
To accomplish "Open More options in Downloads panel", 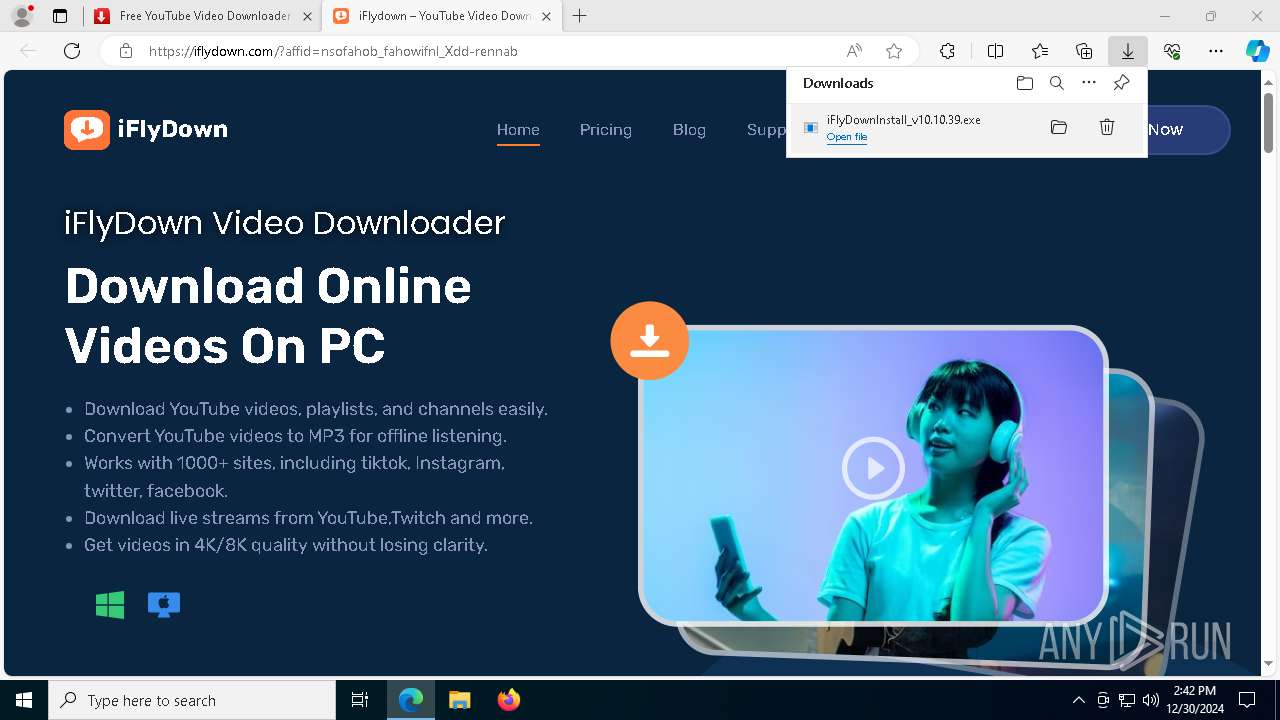I will point(1089,83).
